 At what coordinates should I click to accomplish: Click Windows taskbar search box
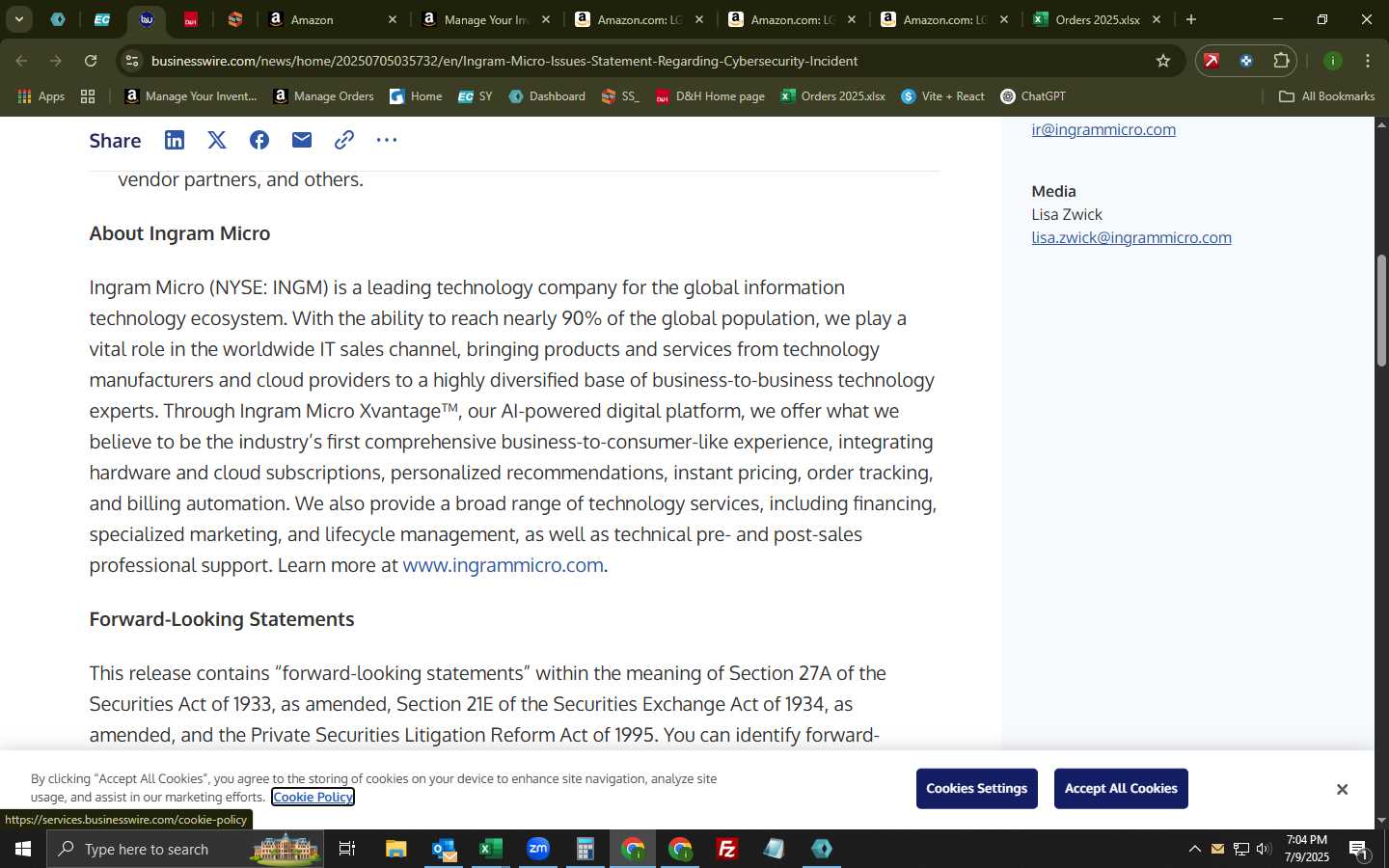tap(185, 849)
